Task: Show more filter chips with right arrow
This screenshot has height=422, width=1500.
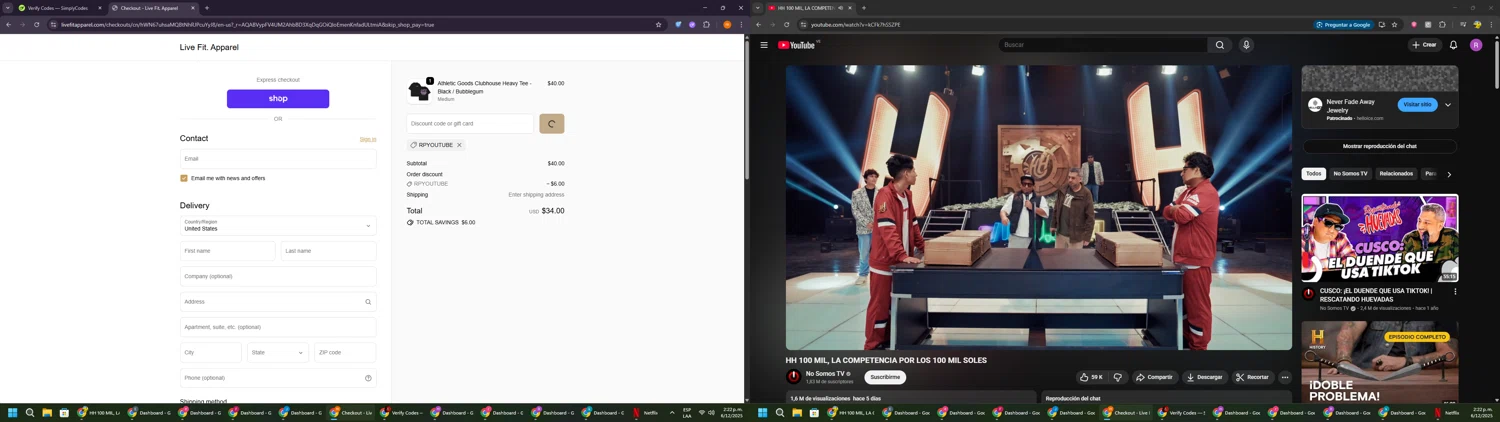Action: coord(1449,174)
